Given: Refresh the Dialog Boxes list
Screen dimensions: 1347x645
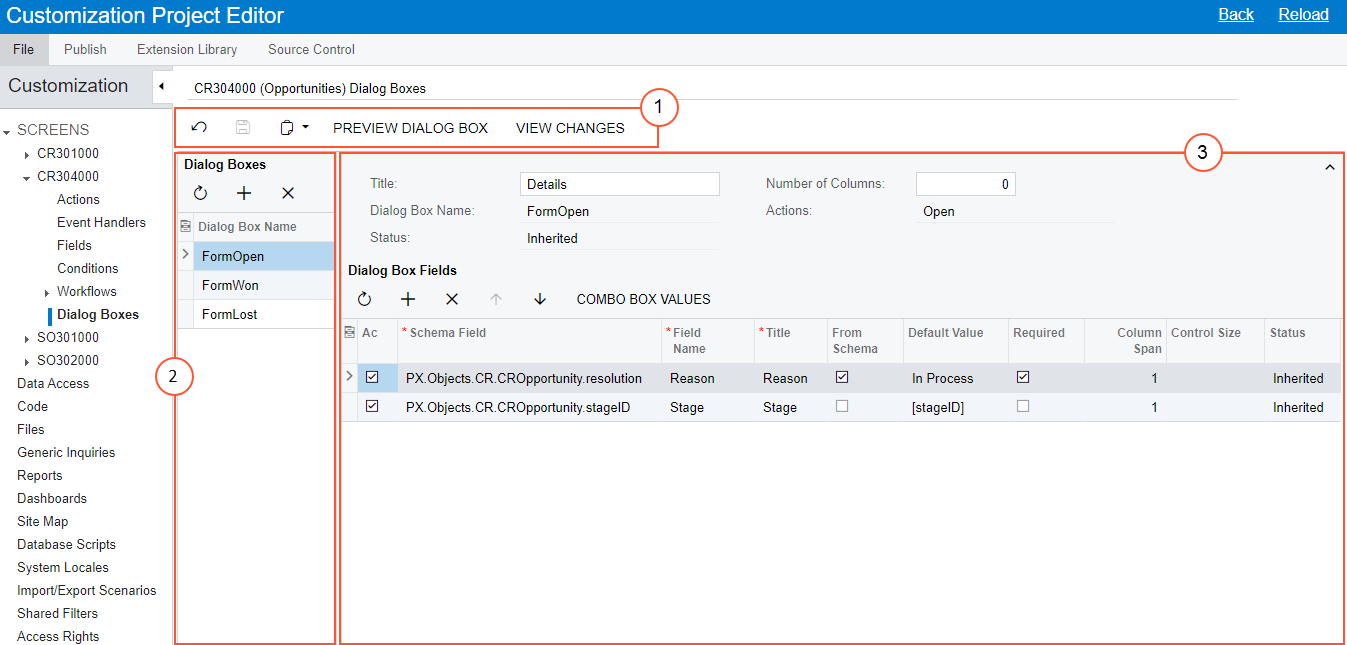Looking at the screenshot, I should click(201, 192).
